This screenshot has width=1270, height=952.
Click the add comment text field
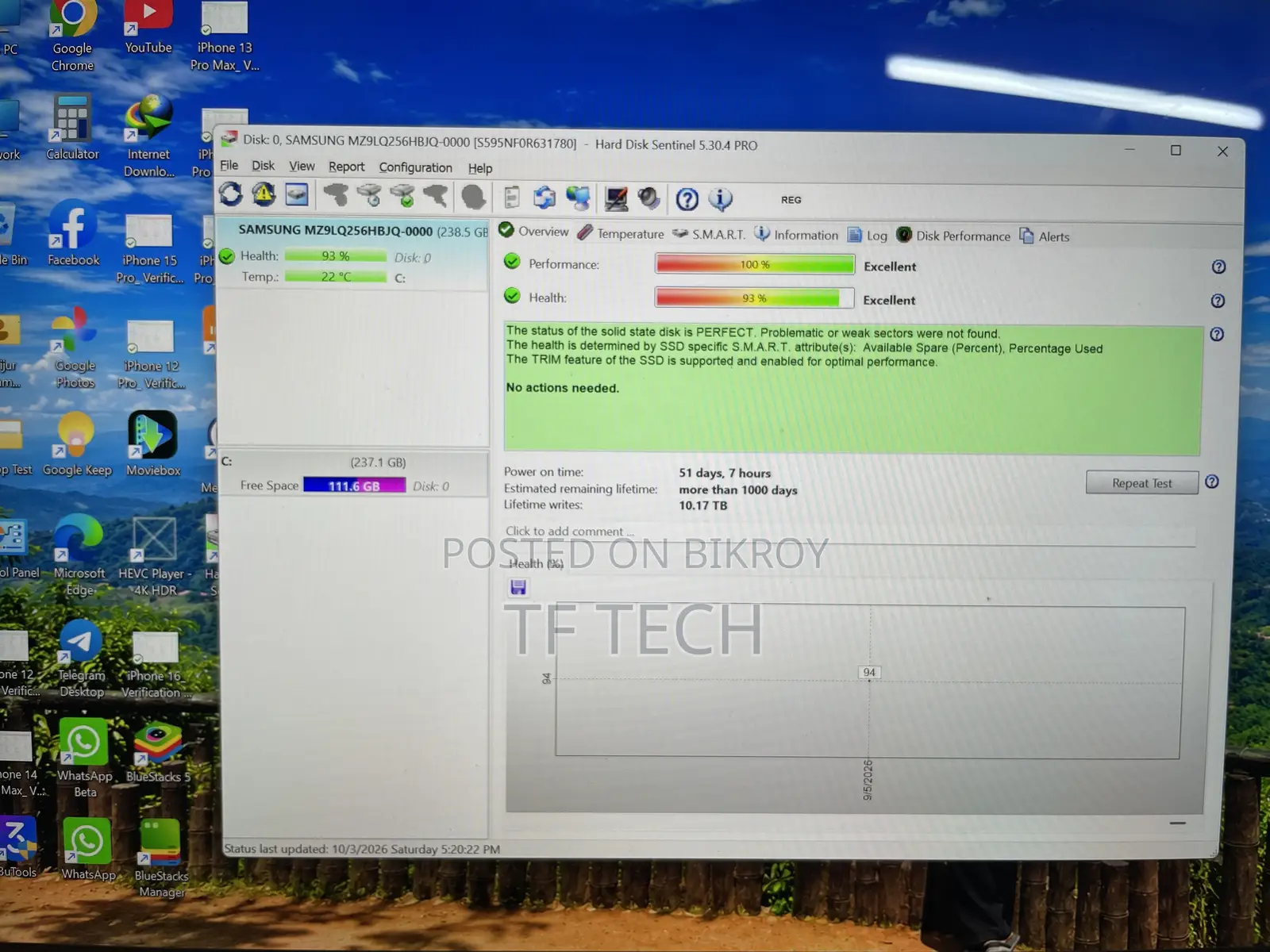click(849, 532)
